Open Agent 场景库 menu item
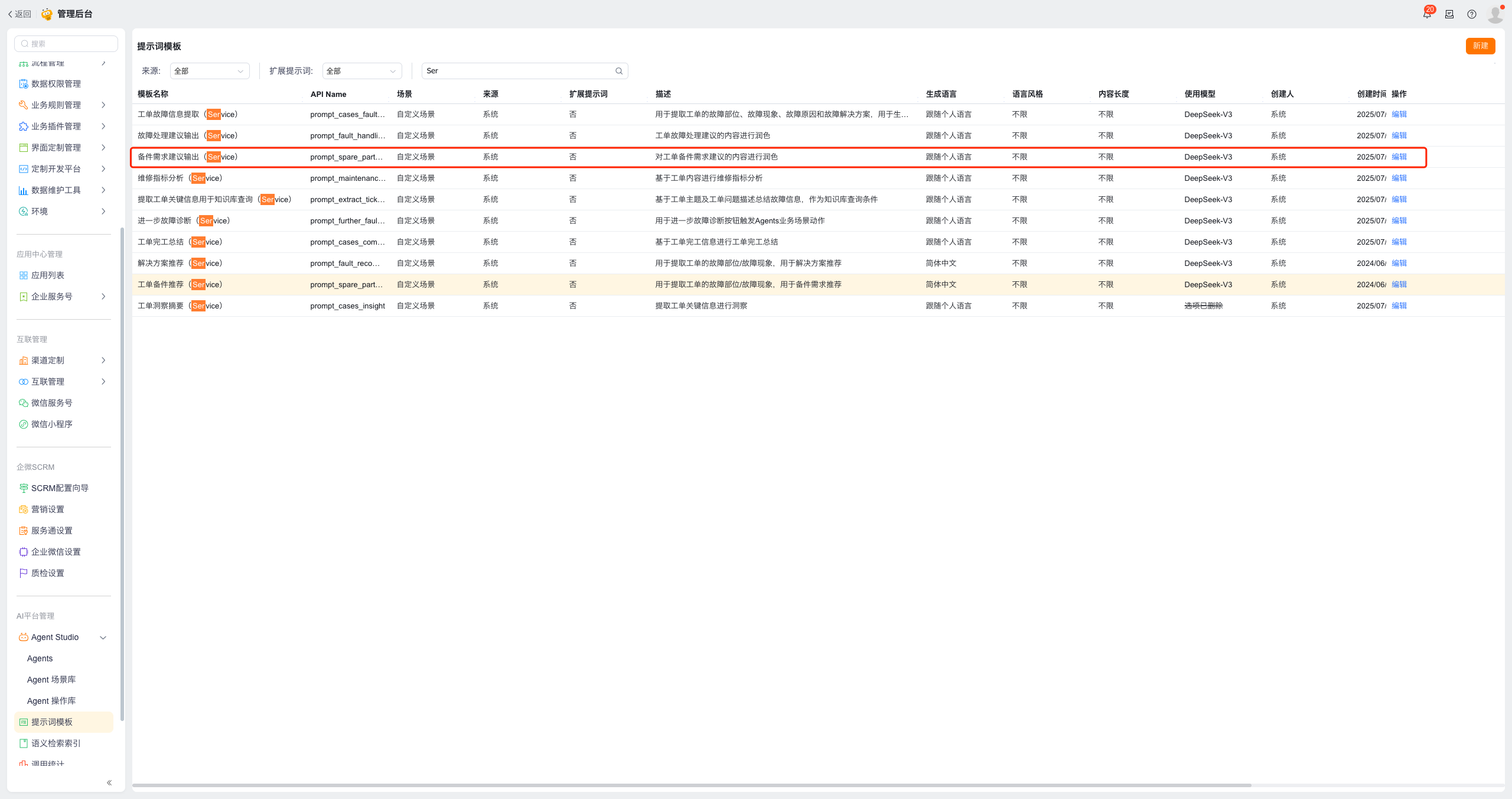The image size is (1512, 799). (x=51, y=680)
